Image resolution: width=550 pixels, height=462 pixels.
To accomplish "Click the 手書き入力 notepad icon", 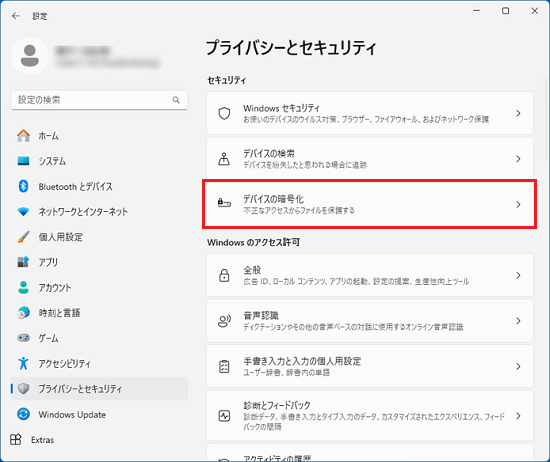I will (x=224, y=367).
